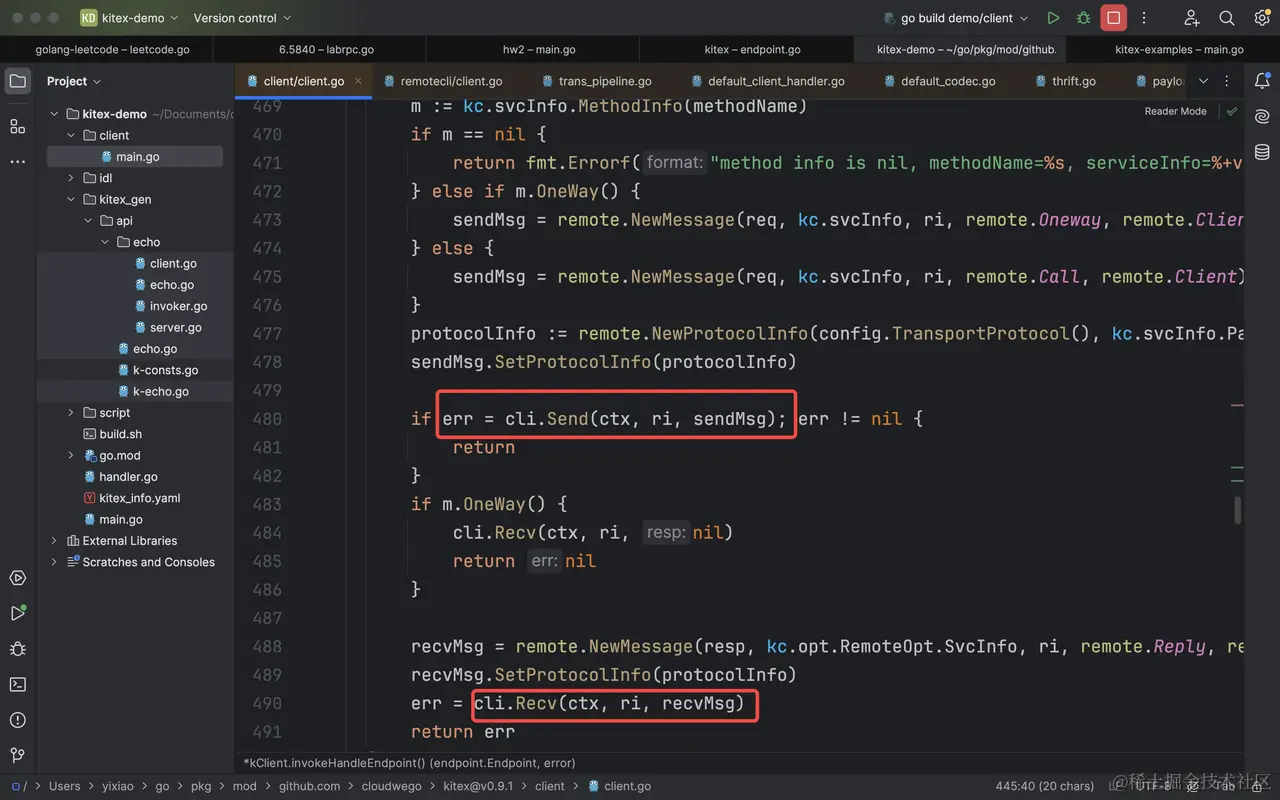The width and height of the screenshot is (1280, 800).
Task: Switch to default_codec.go tab
Action: point(940,81)
